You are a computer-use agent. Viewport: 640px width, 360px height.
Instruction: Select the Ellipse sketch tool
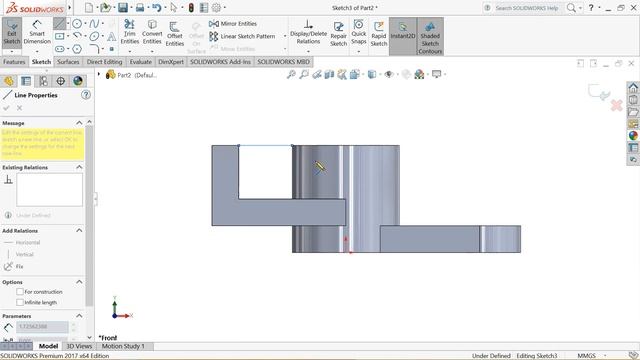coord(94,36)
